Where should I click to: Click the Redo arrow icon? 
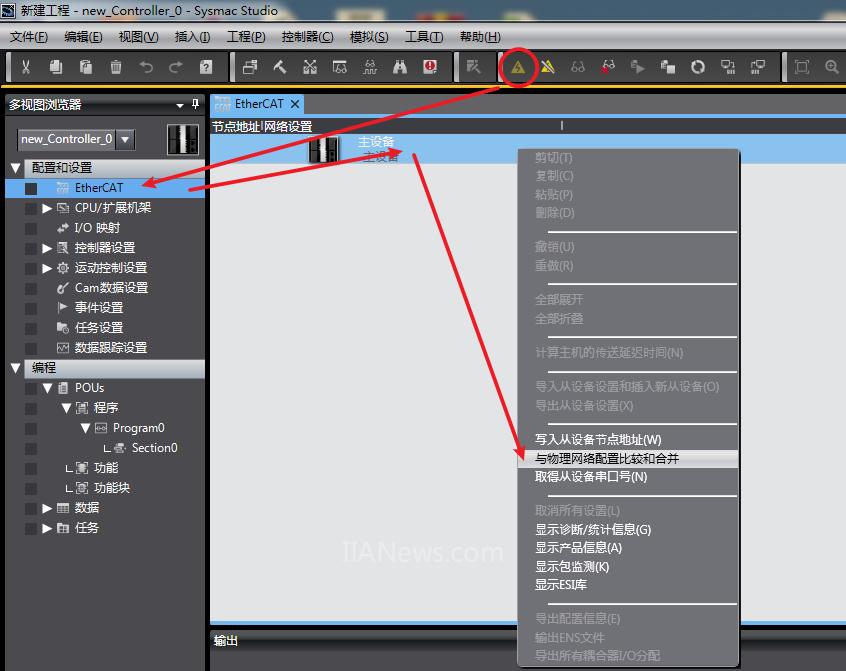[x=175, y=67]
